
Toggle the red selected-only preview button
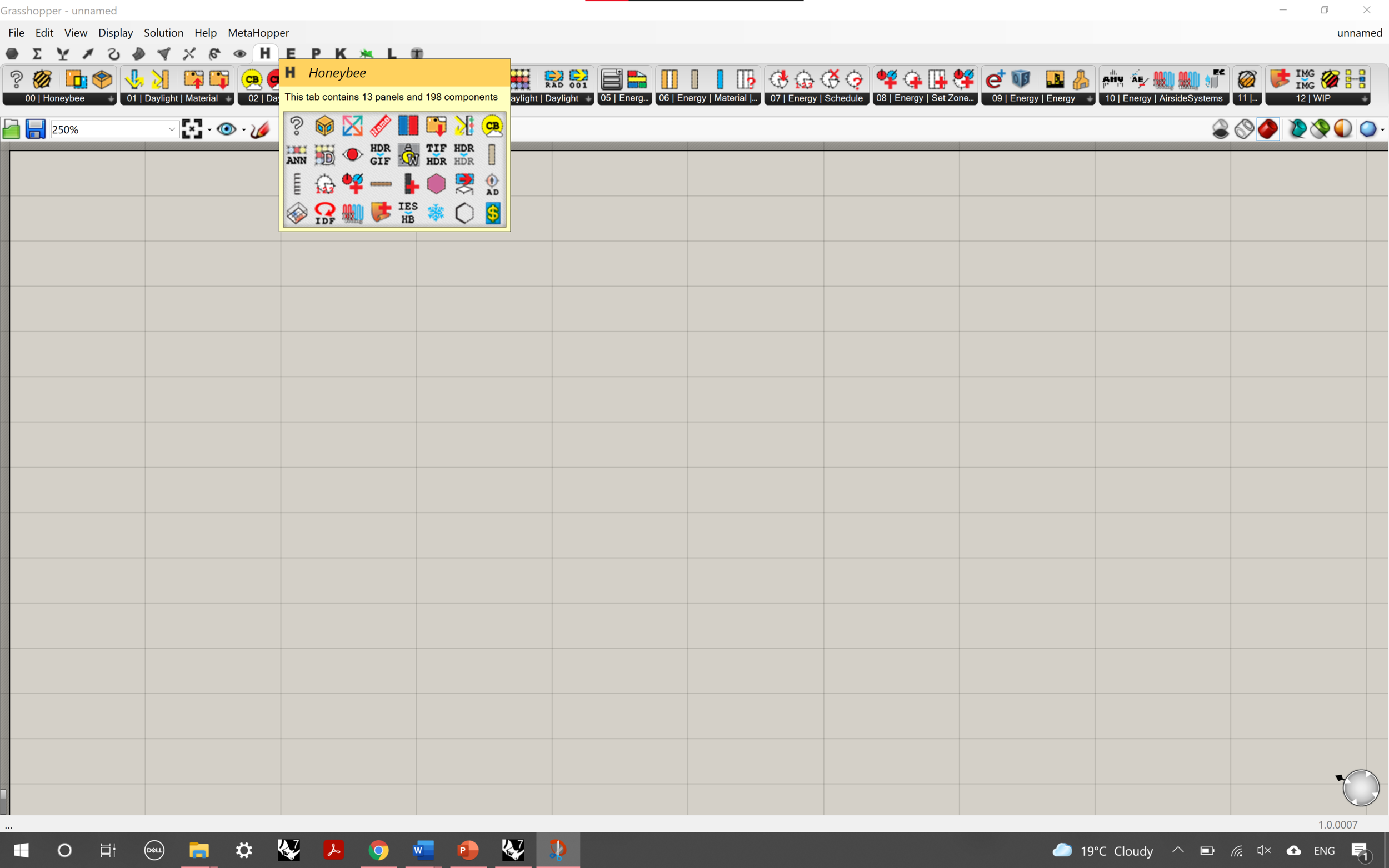click(1268, 129)
